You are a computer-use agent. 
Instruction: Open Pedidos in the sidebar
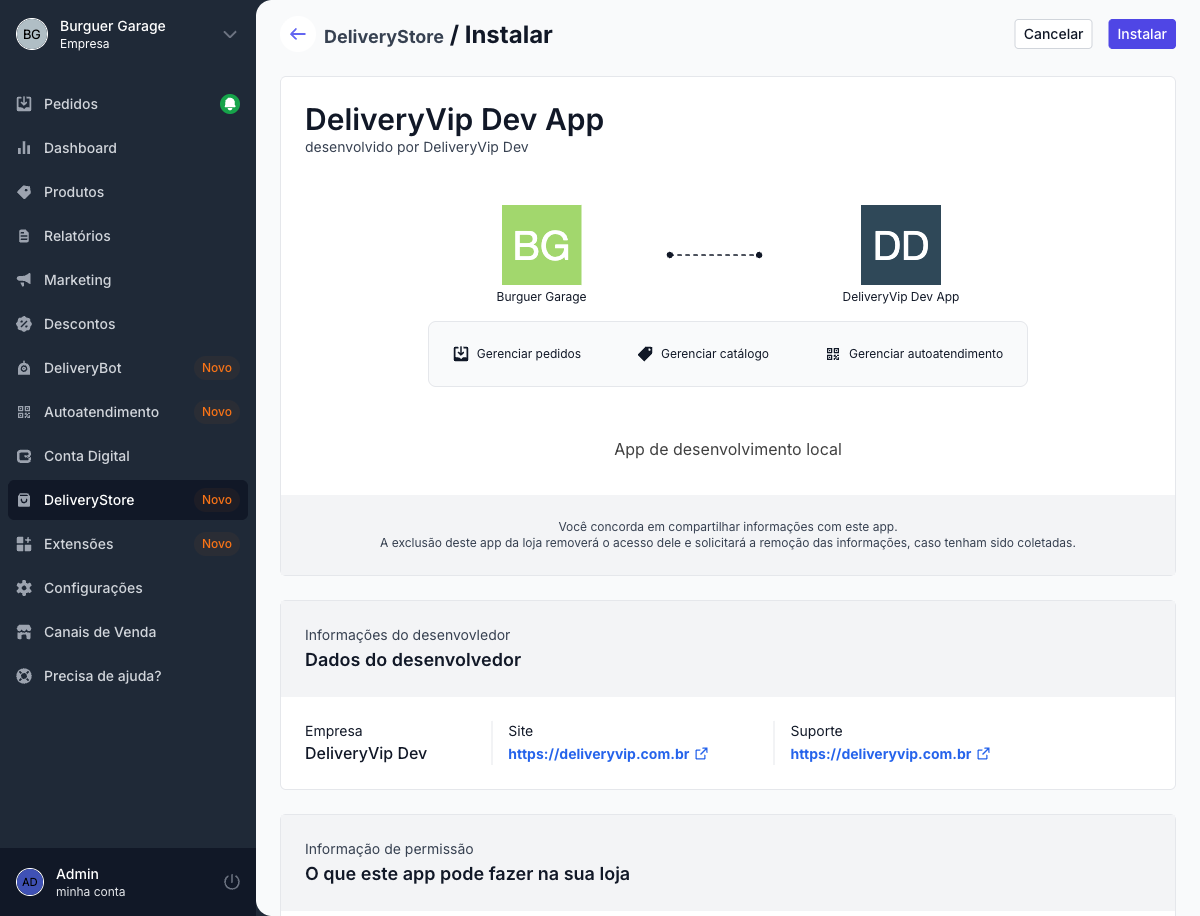[x=128, y=104]
